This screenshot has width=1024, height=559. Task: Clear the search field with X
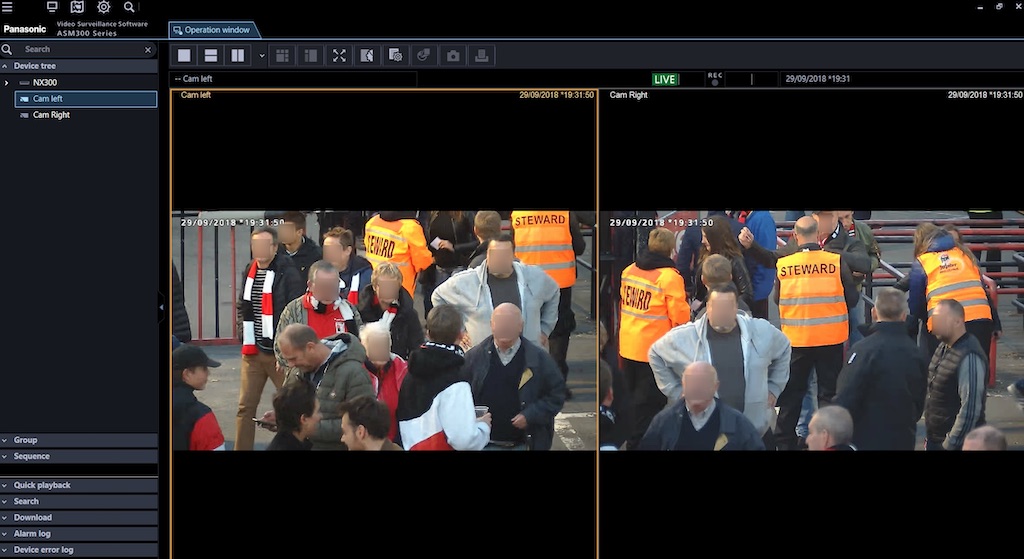(x=148, y=49)
